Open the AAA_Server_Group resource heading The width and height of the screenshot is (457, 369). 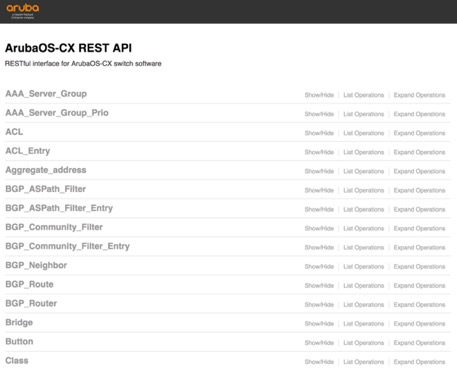pyautogui.click(x=46, y=94)
